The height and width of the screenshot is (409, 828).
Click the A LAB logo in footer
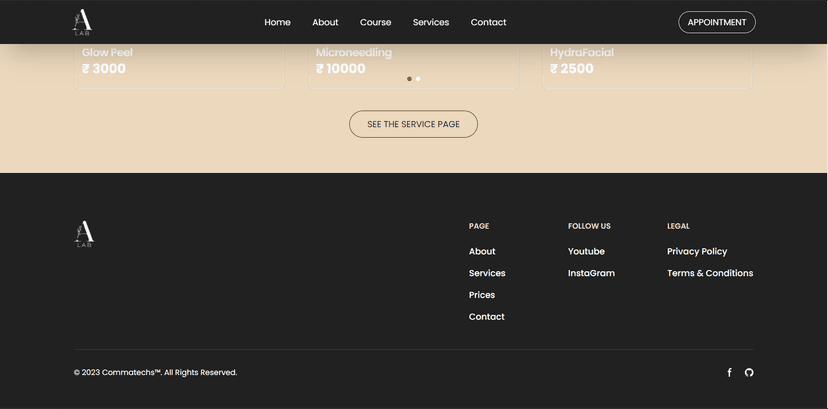[84, 234]
